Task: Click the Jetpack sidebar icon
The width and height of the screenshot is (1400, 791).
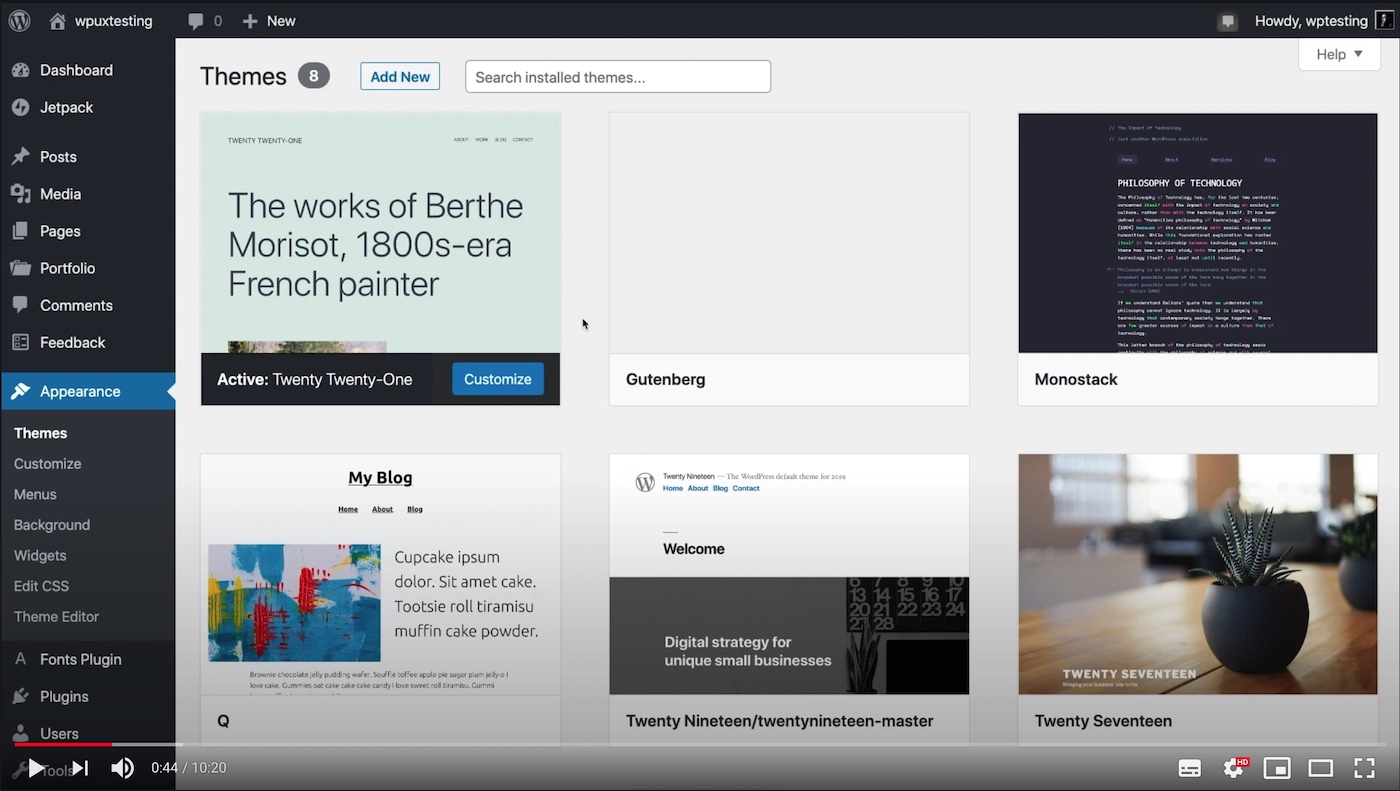Action: tap(20, 107)
